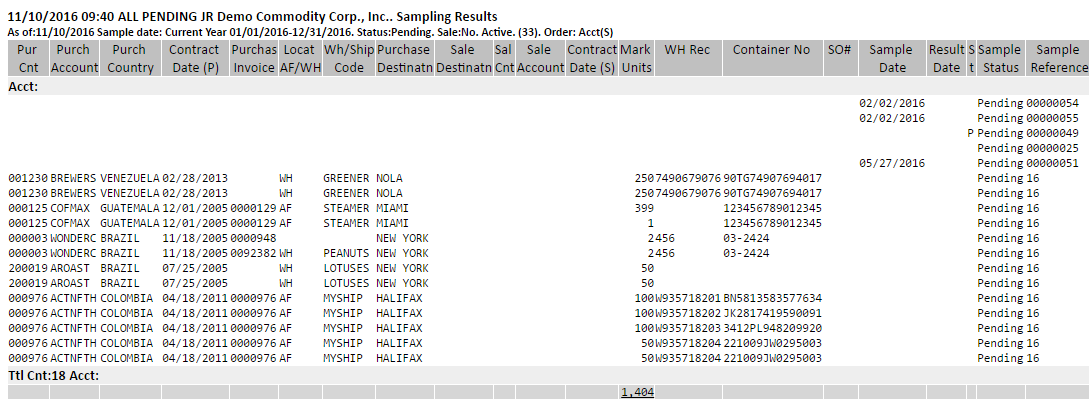Viewport: 1089px width, 400px height.
Task: Select sample reference 00000051
Action: tap(1052, 163)
